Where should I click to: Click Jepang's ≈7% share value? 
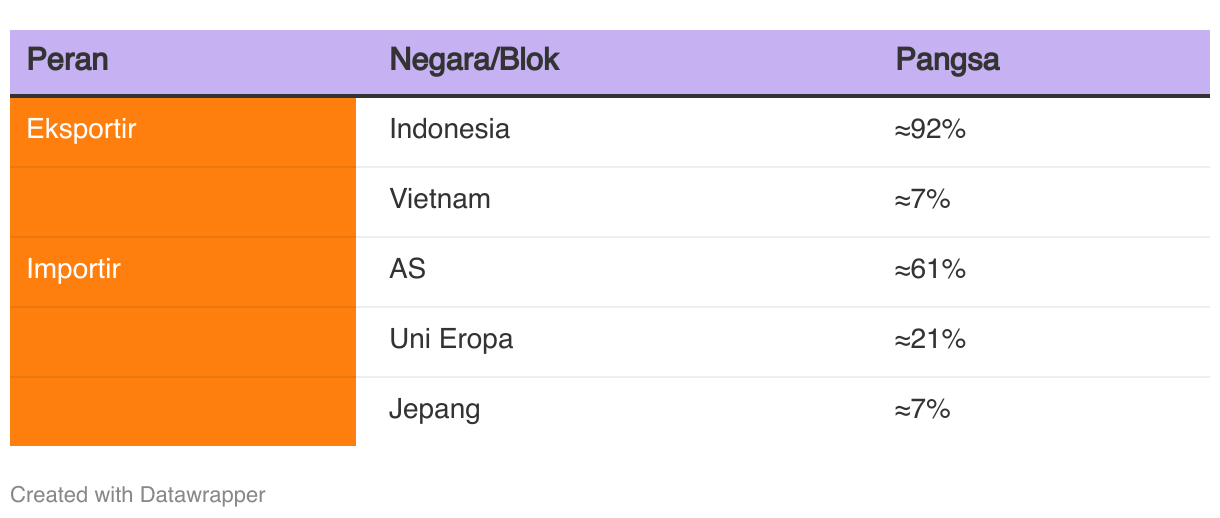[921, 409]
